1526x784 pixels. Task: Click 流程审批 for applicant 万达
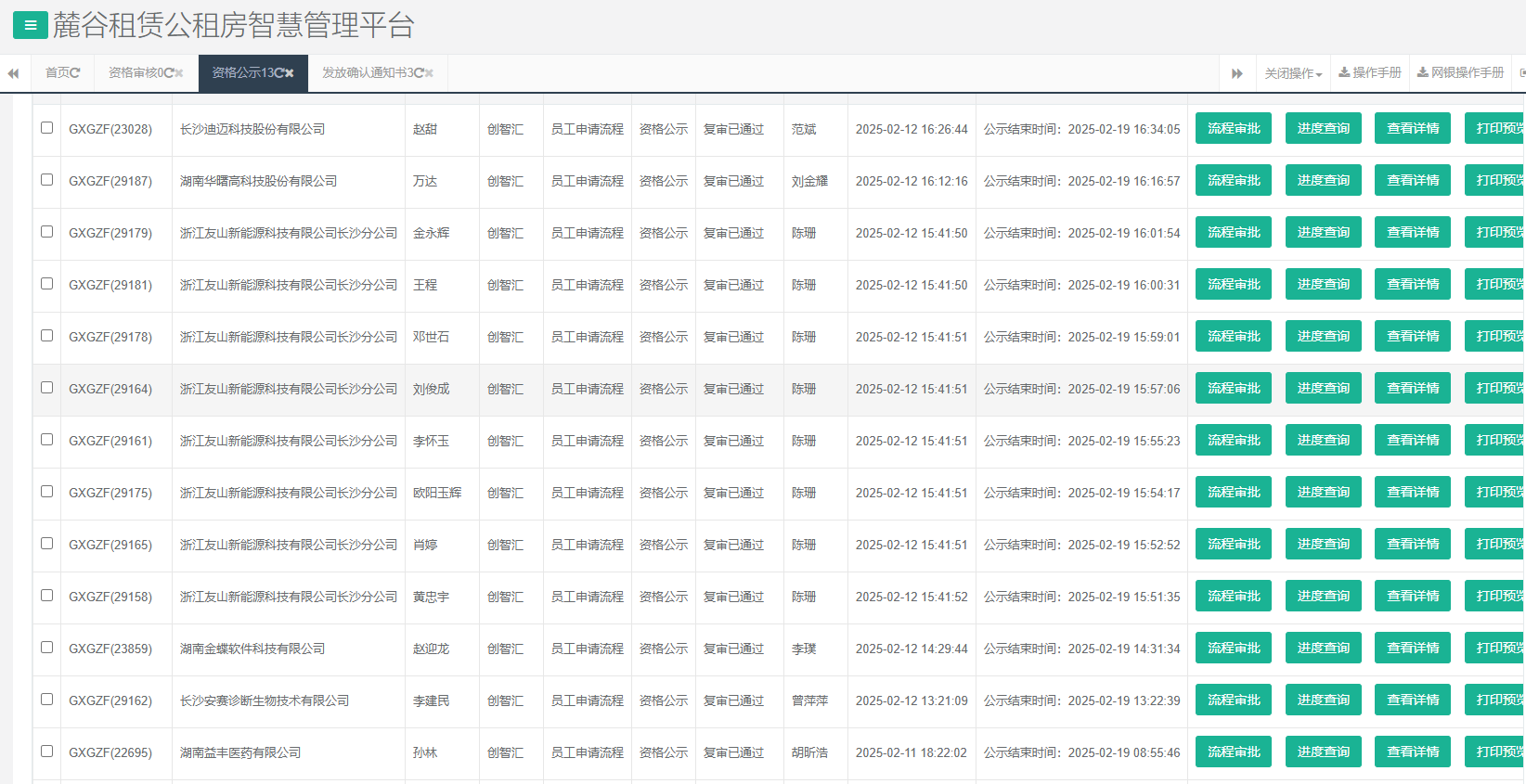1234,181
